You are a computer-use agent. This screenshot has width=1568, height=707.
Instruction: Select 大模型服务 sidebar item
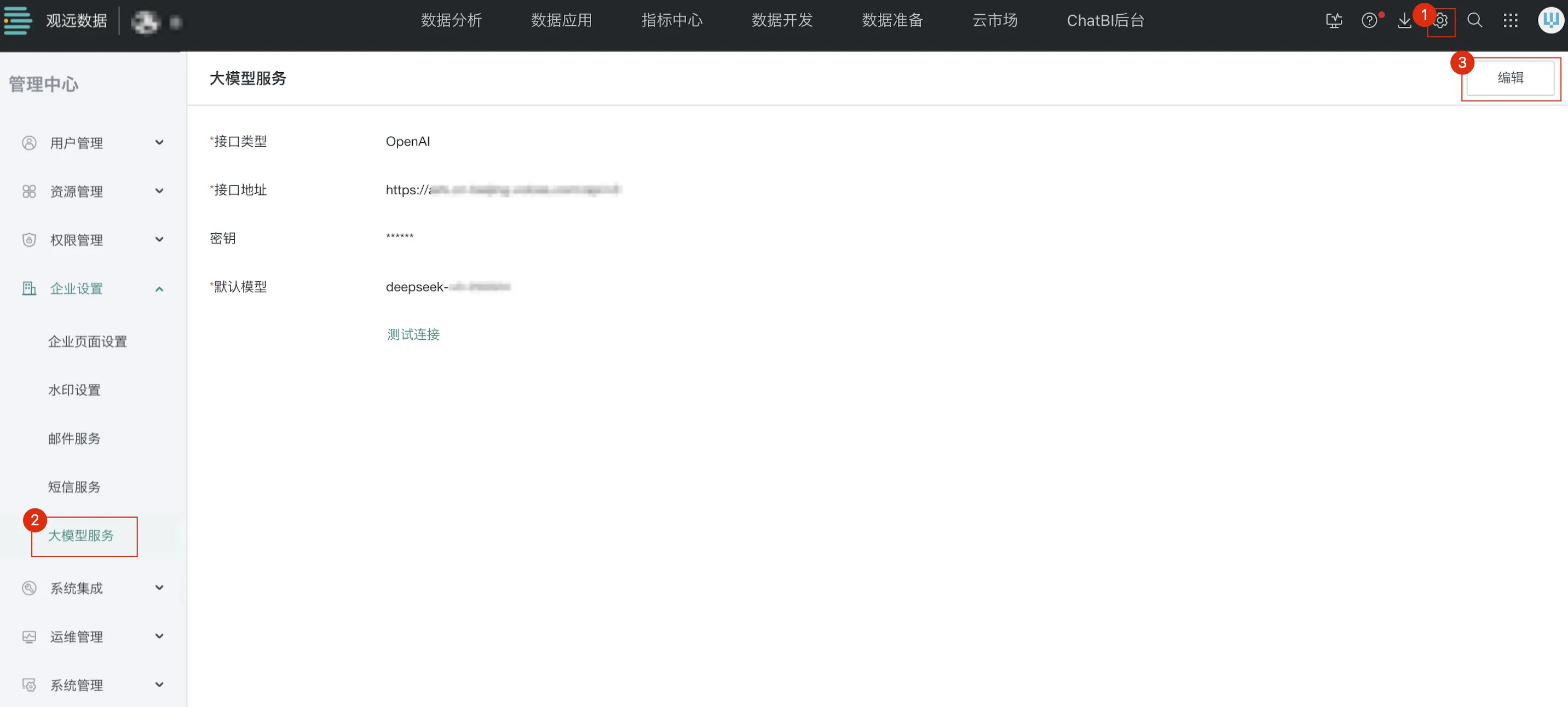pos(81,535)
